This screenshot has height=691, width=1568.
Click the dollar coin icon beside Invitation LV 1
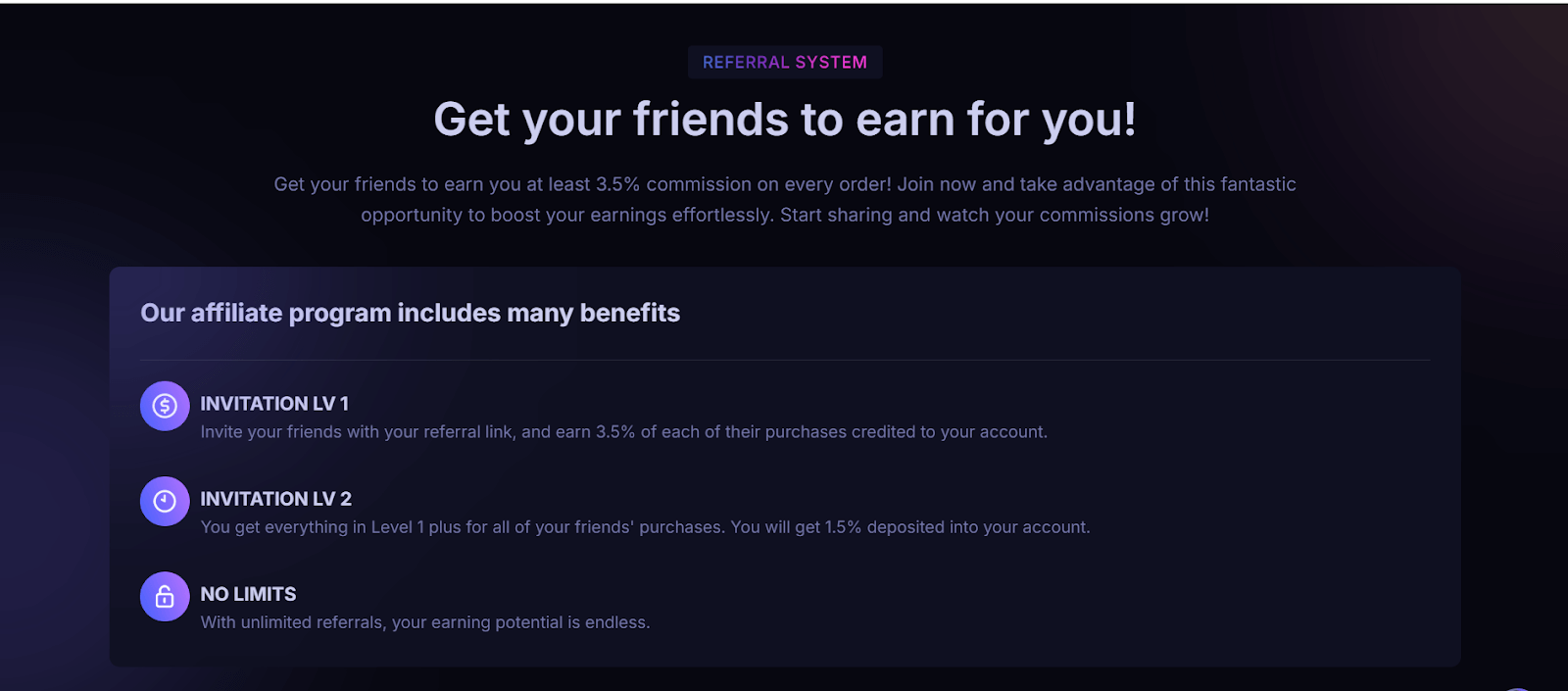pos(165,406)
